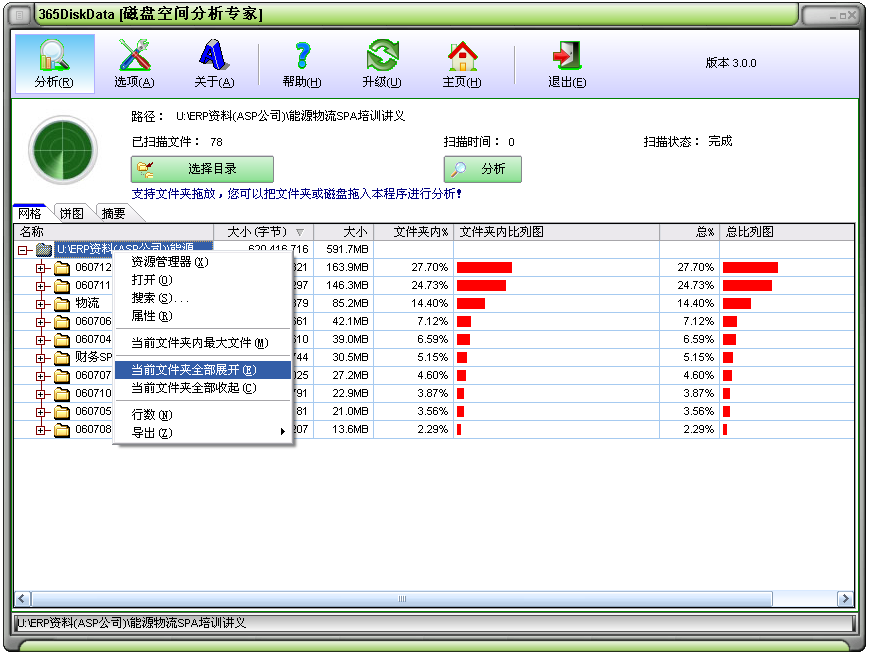This screenshot has width=874, height=656.
Task: Click the horizontal scrollbar left arrow
Action: pyautogui.click(x=22, y=599)
